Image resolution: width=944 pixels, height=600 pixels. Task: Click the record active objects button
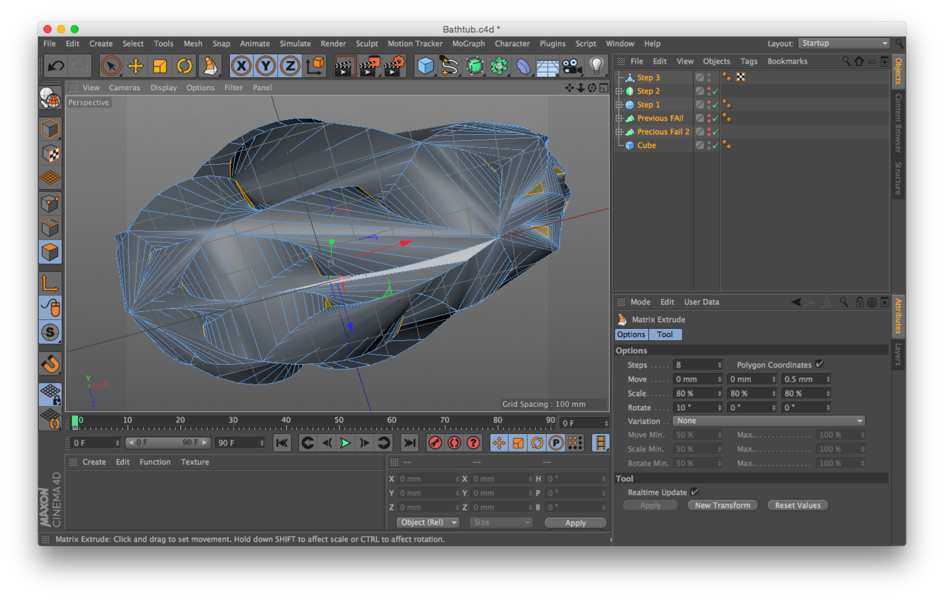pos(435,443)
